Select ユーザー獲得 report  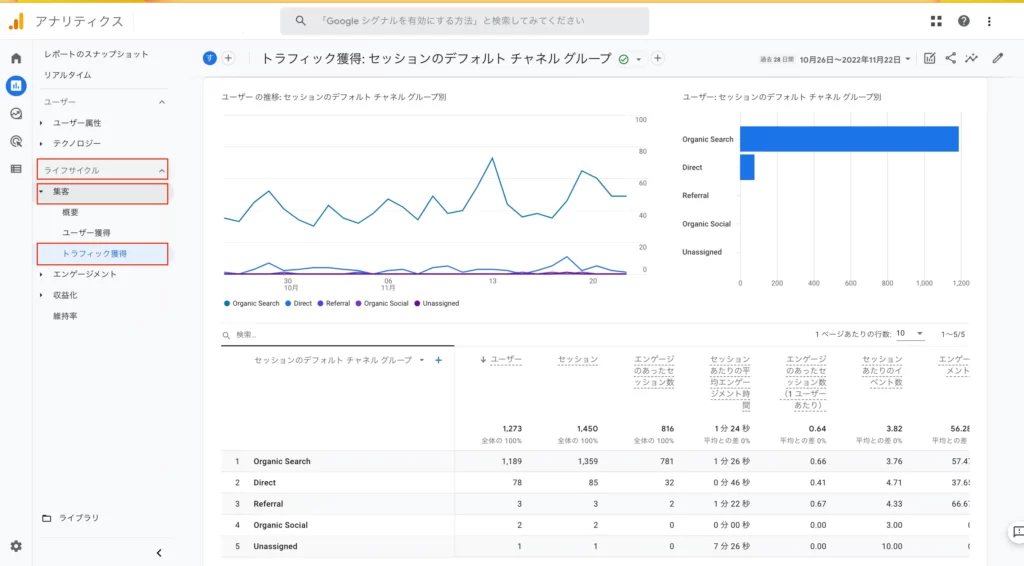86,233
